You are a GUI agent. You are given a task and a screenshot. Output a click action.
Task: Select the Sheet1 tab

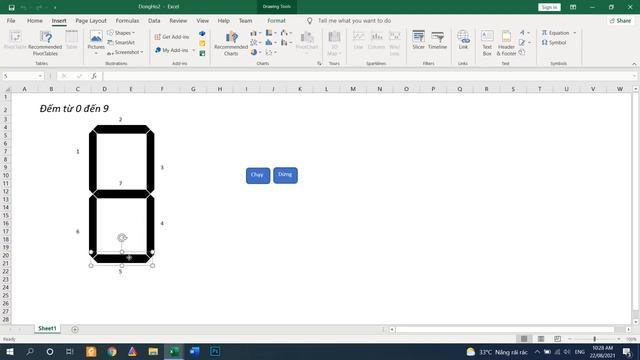pos(47,329)
